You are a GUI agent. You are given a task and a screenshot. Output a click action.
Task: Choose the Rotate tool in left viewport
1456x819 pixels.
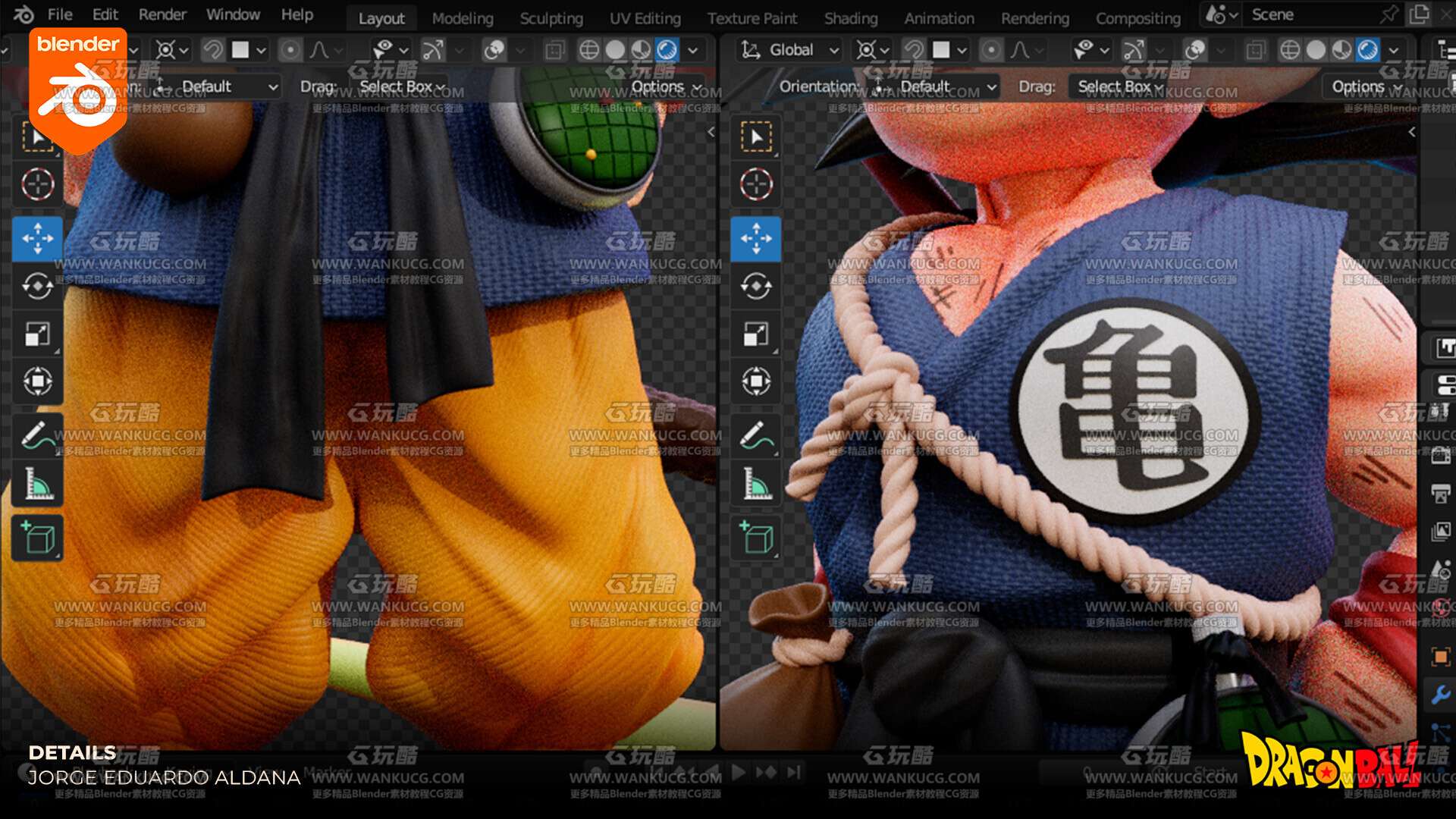point(37,287)
